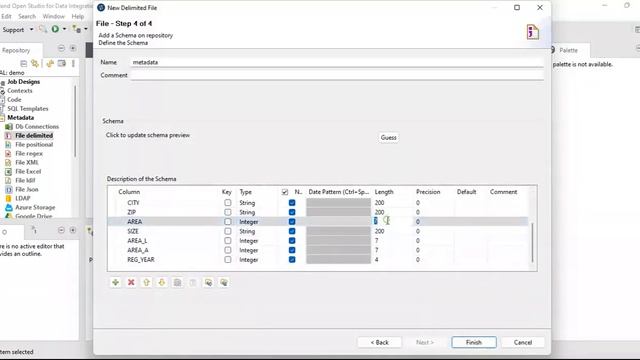Click delimited file wizard icon in dialog header
The width and height of the screenshot is (640, 360).
533,32
